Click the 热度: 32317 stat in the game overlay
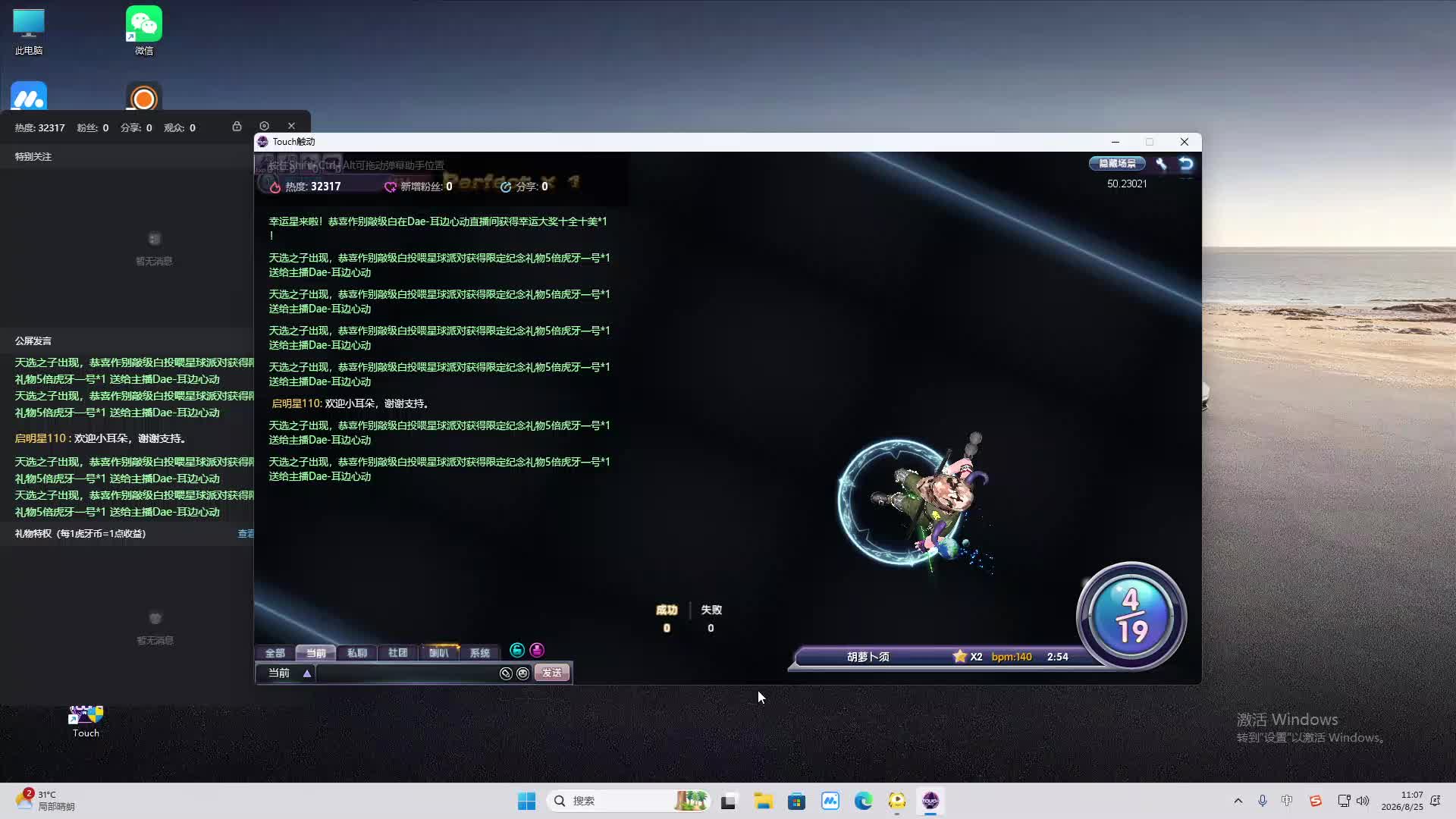Viewport: 1456px width, 819px height. click(x=306, y=187)
